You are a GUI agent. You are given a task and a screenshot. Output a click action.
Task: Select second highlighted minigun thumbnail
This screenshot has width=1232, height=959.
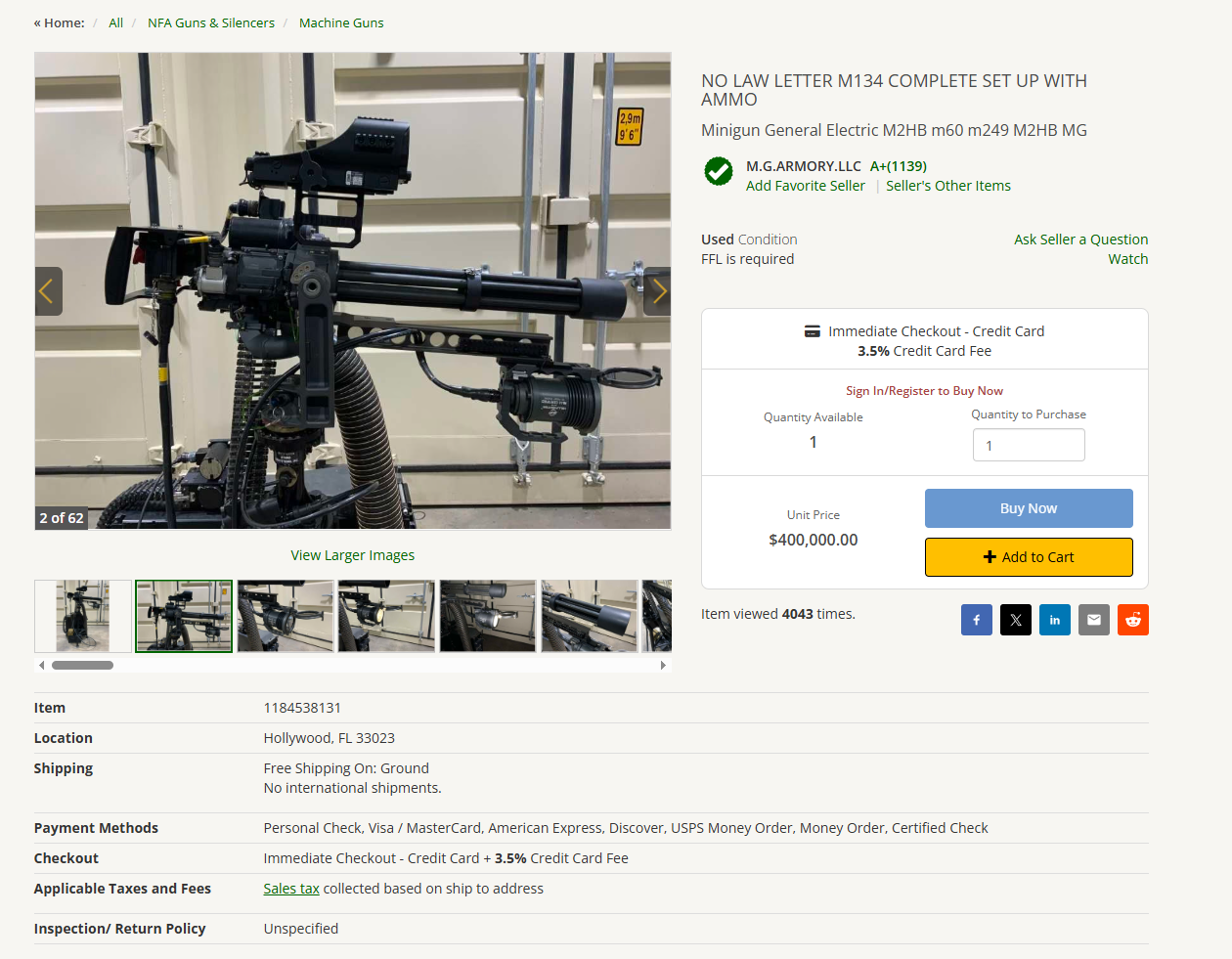click(x=184, y=616)
